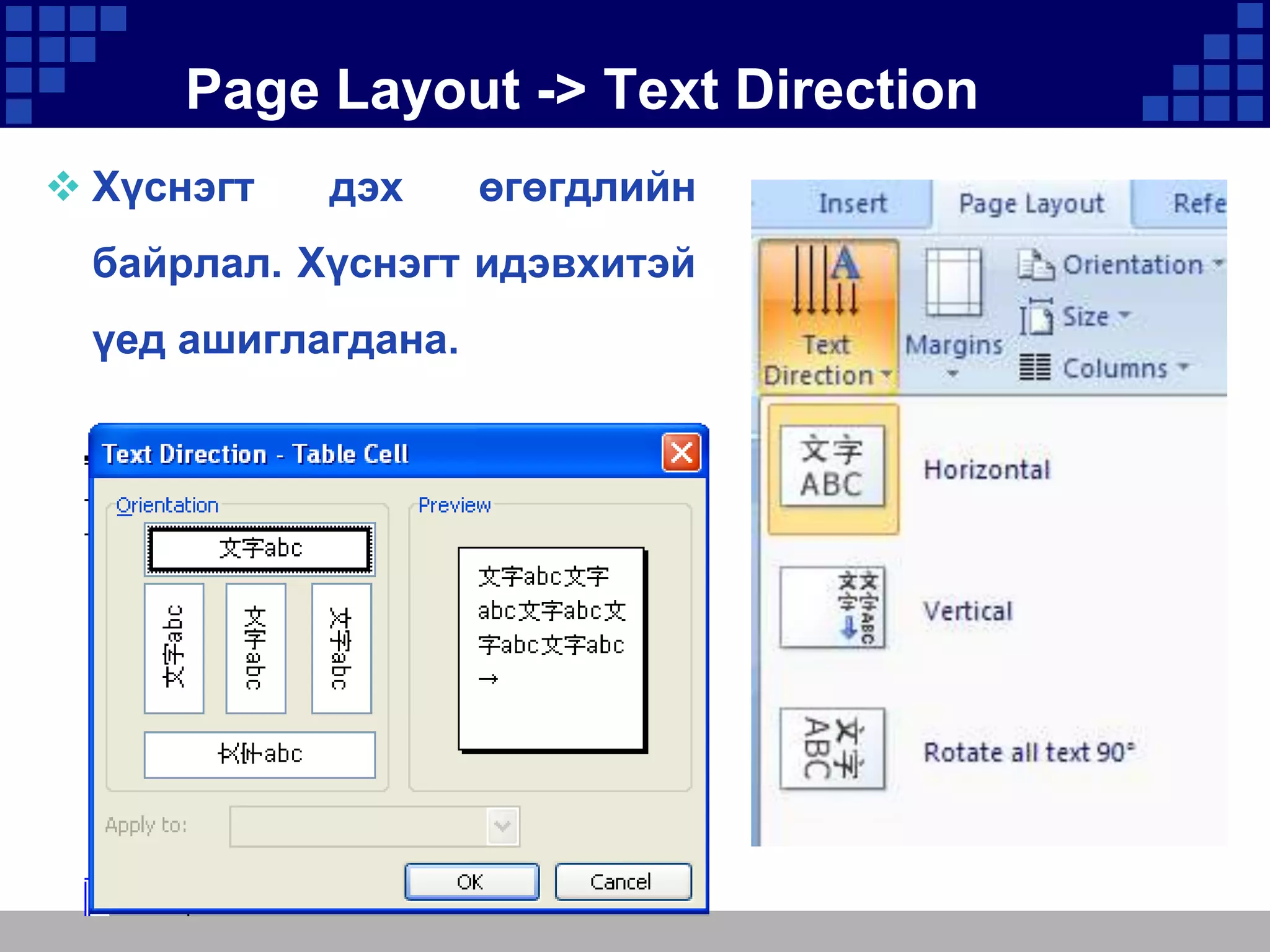Click the Orientation label in ribbon
Viewport: 1270px width, 952px height.
click(1133, 265)
